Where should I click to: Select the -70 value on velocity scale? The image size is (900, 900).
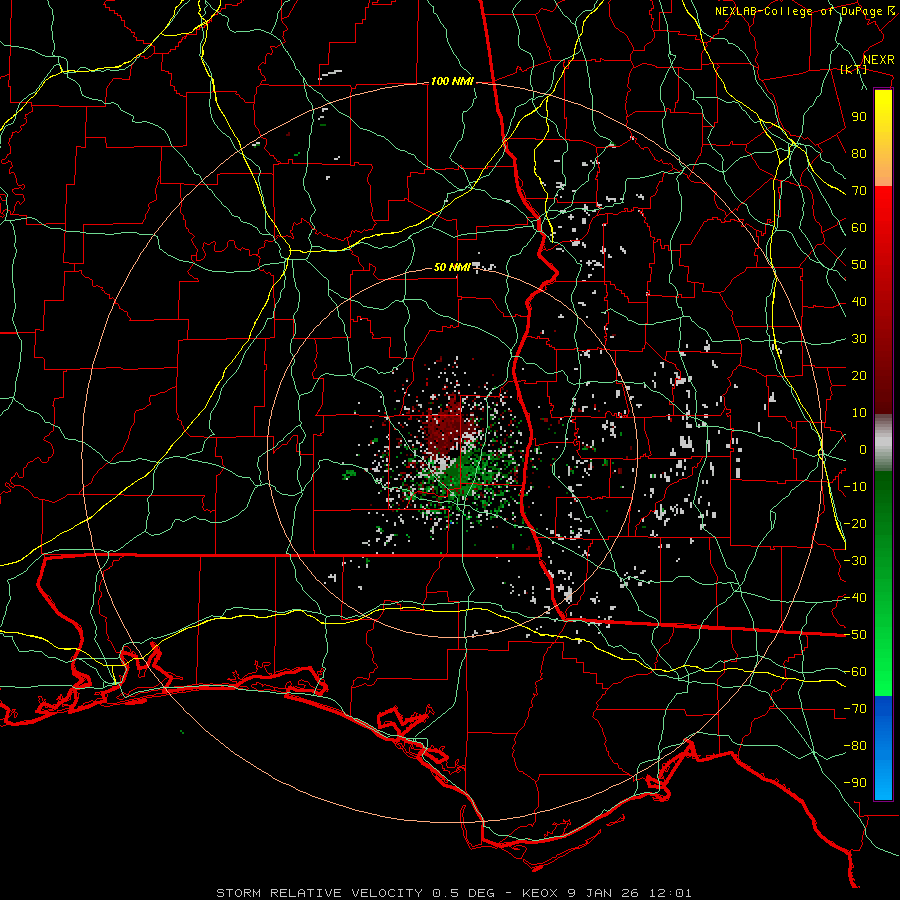855,709
